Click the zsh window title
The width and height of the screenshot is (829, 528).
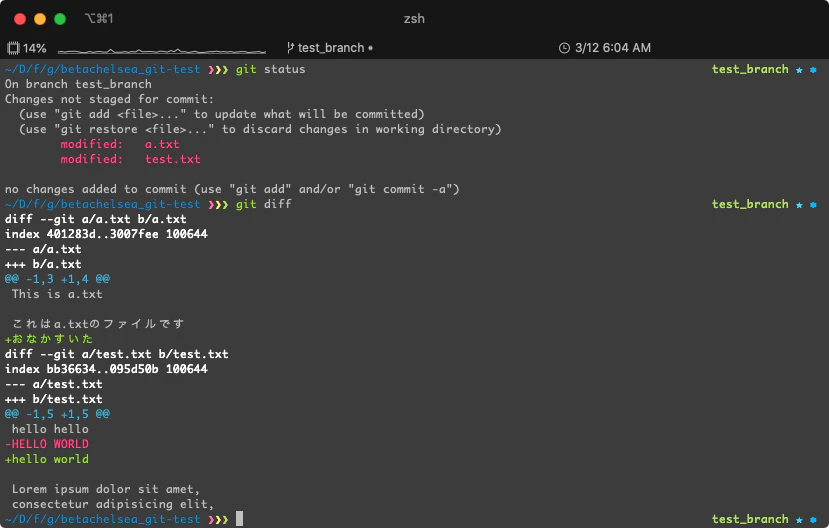414,19
